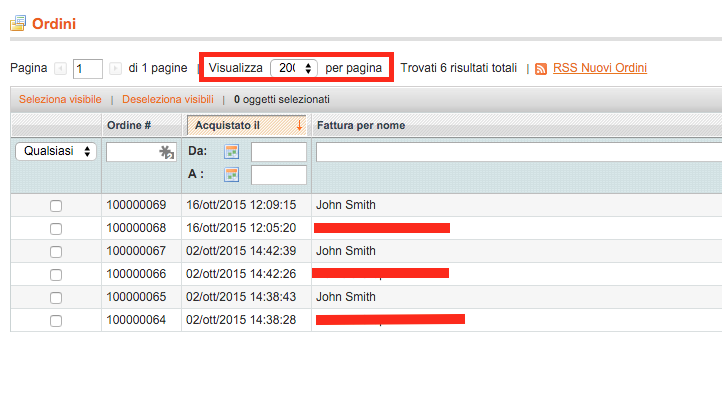Viewport: 722px width, 397px height.
Task: Click the descending sort arrow on Acquistato il
Action: (x=299, y=125)
